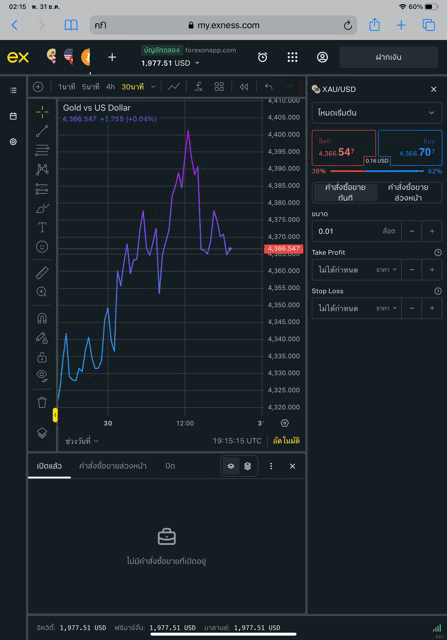Toggle magnet mode for drawings

42,318
